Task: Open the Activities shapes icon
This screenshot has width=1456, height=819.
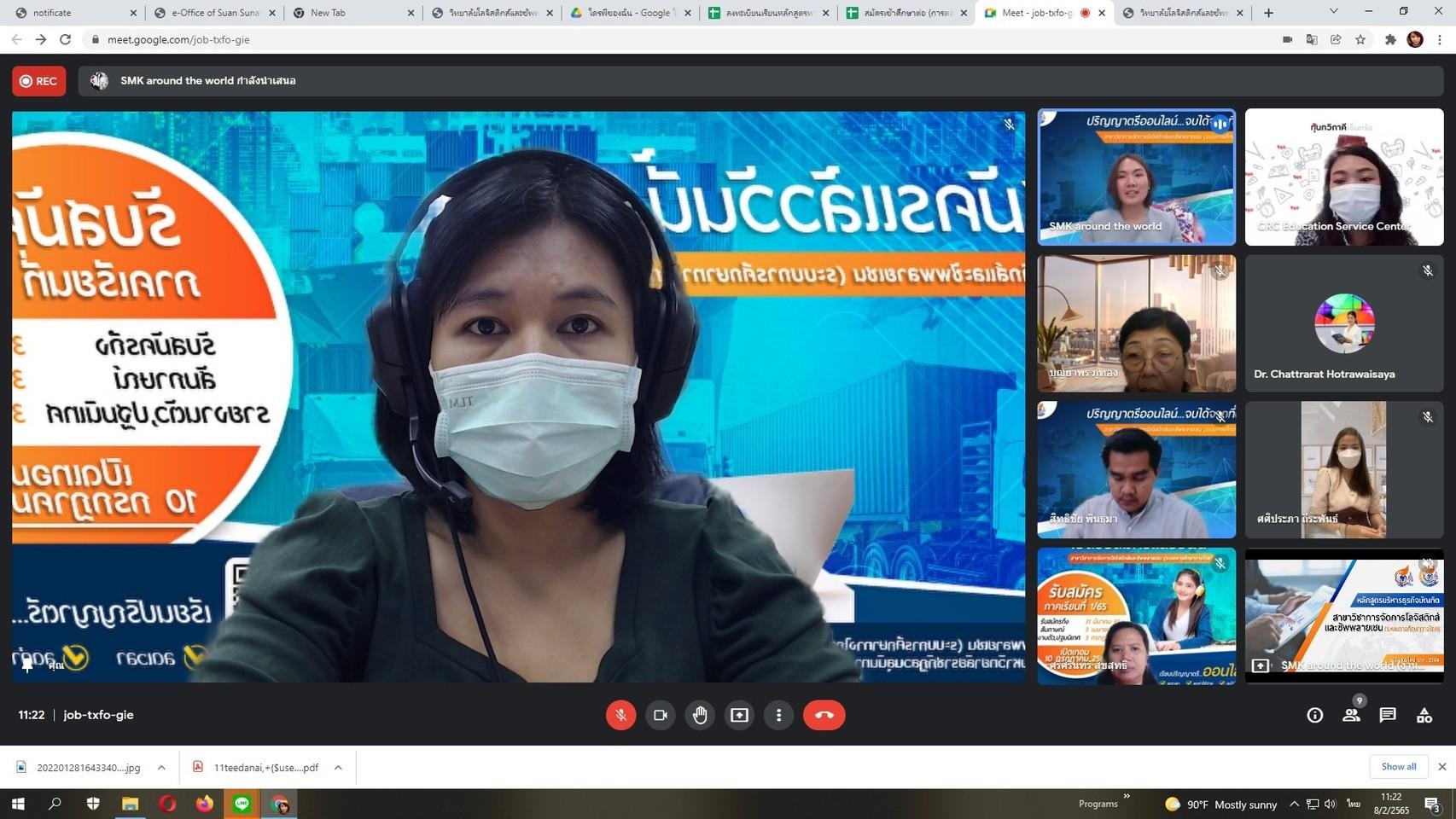Action: pyautogui.click(x=1424, y=715)
